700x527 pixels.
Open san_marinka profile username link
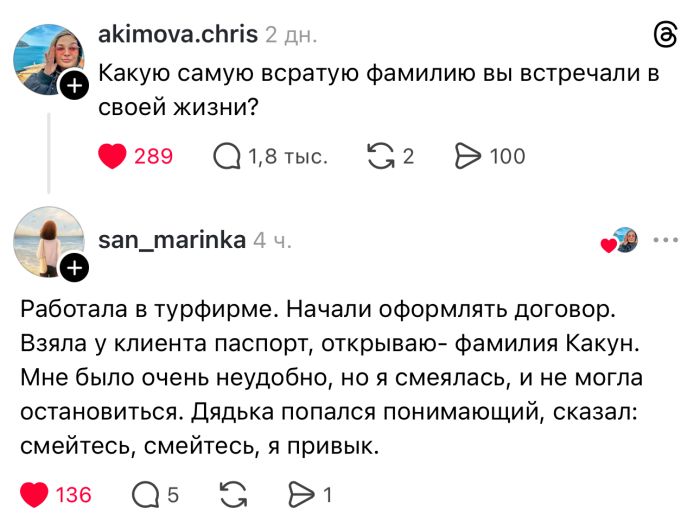click(x=172, y=240)
